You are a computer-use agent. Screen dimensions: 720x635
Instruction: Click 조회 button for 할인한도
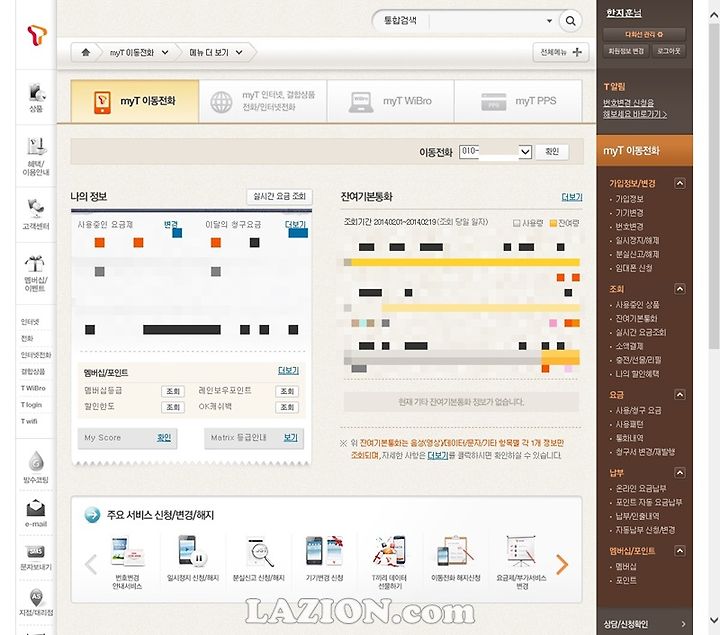[173, 407]
